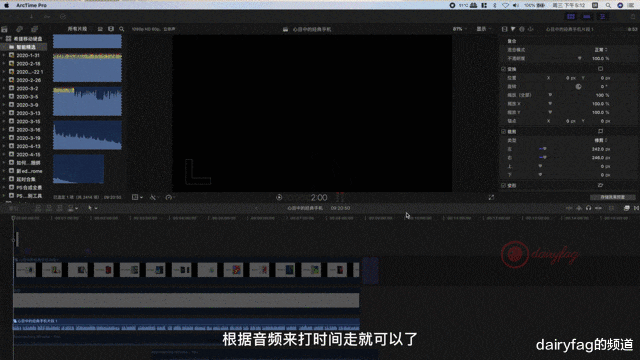Click the headphones audio skimming icon
This screenshot has width=640, height=360.
point(588,208)
